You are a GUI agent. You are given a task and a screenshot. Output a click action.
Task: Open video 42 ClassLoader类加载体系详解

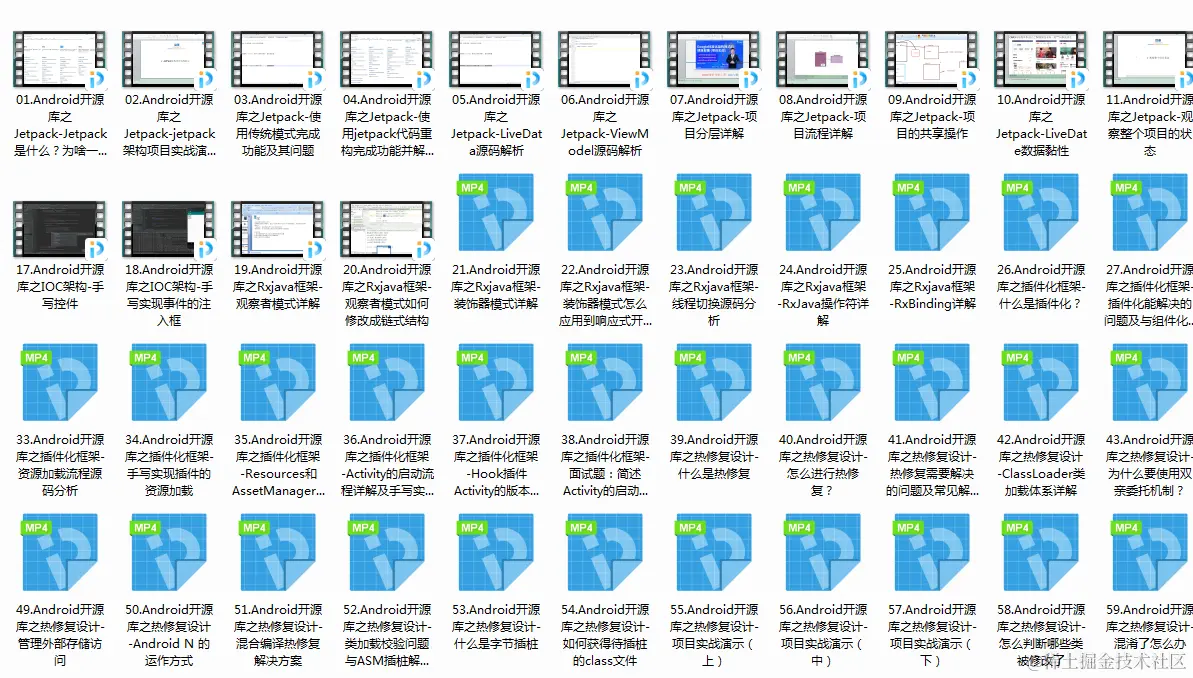tap(1040, 383)
